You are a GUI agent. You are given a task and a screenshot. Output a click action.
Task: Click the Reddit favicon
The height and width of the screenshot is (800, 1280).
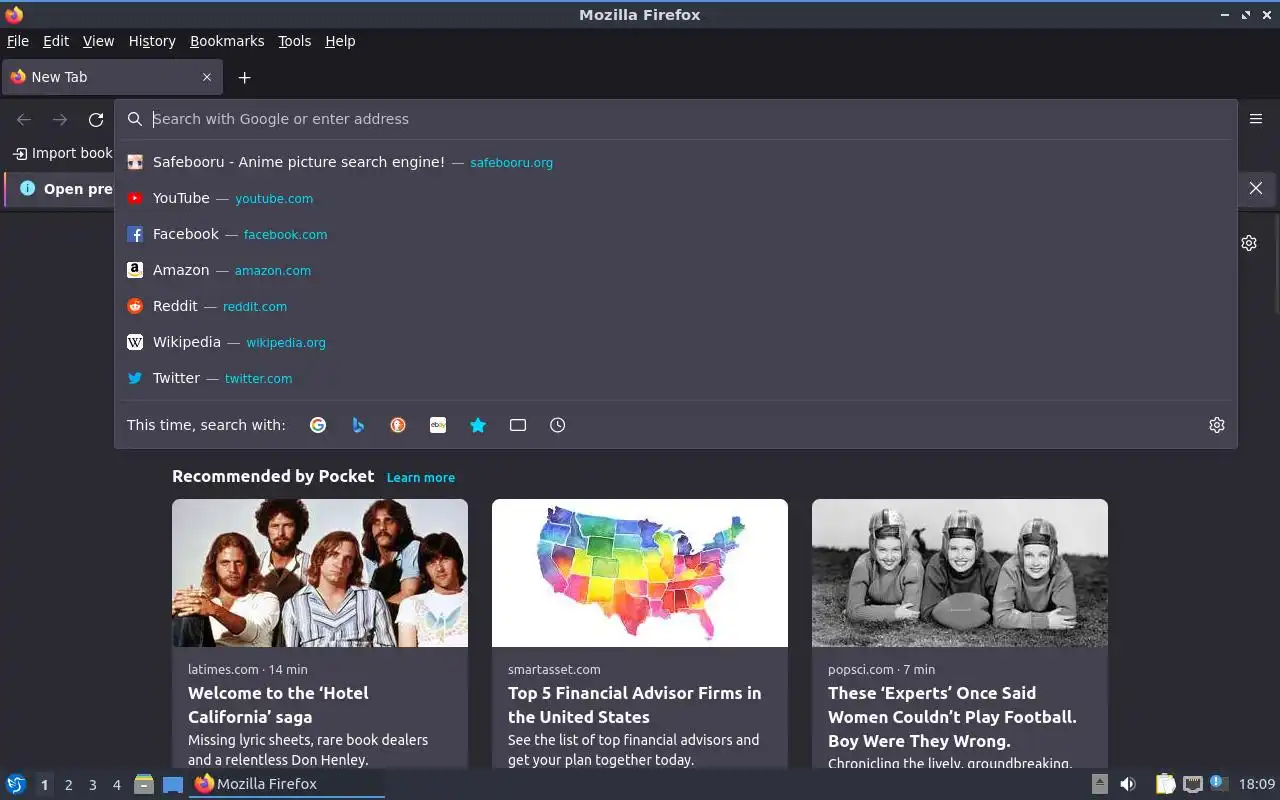[x=135, y=306]
